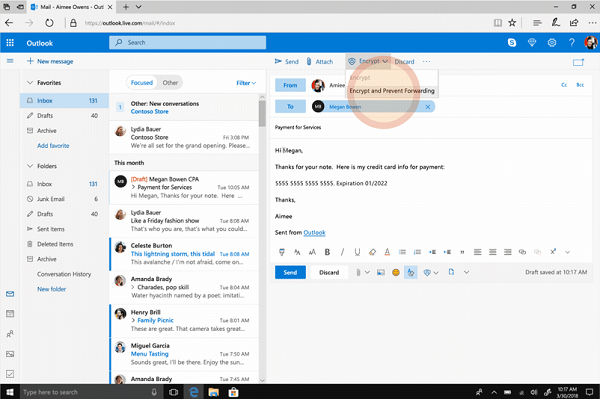Decrease font size icon
The width and height of the screenshot is (600, 399).
297,252
